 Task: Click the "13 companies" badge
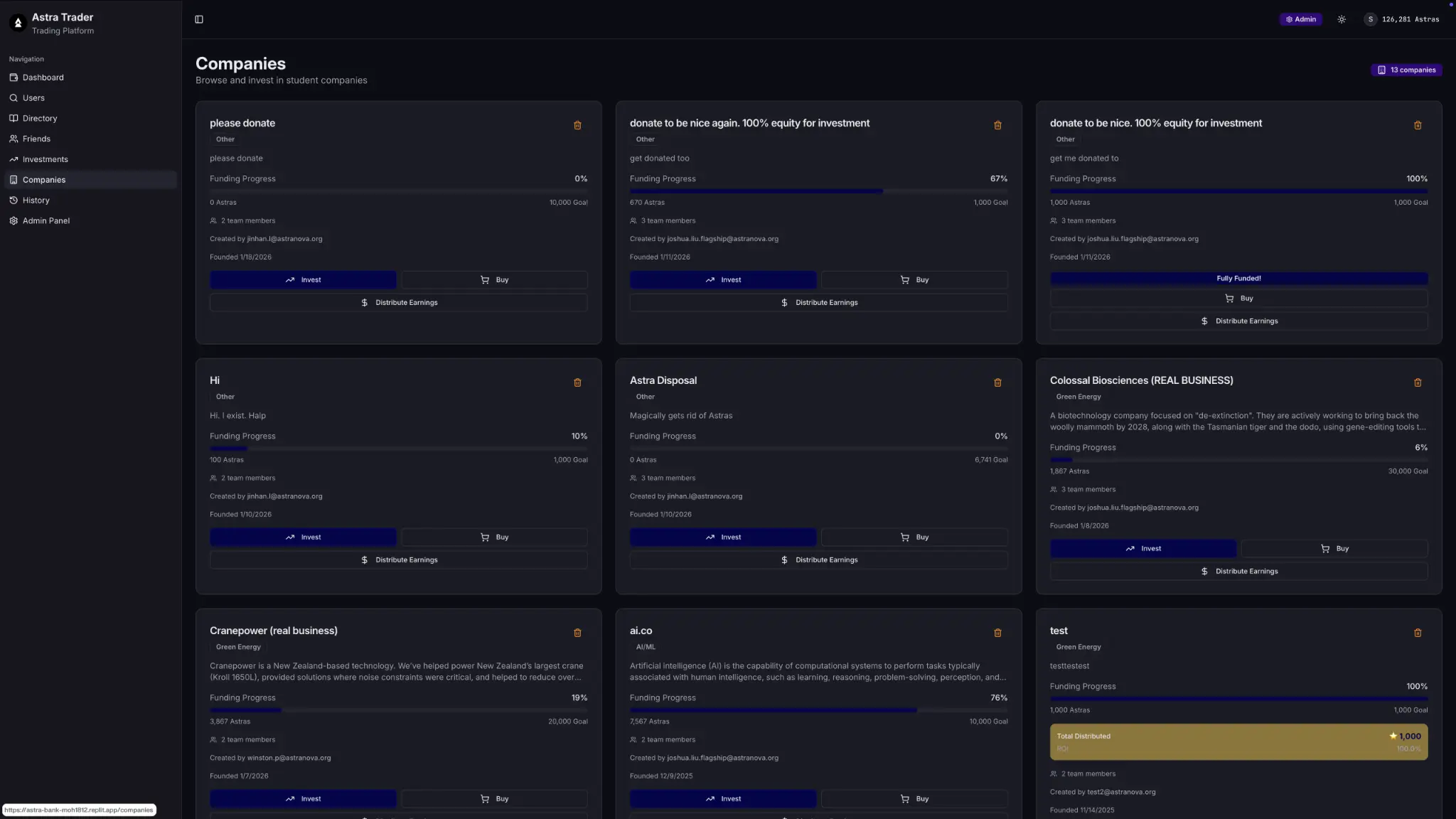tap(1406, 70)
